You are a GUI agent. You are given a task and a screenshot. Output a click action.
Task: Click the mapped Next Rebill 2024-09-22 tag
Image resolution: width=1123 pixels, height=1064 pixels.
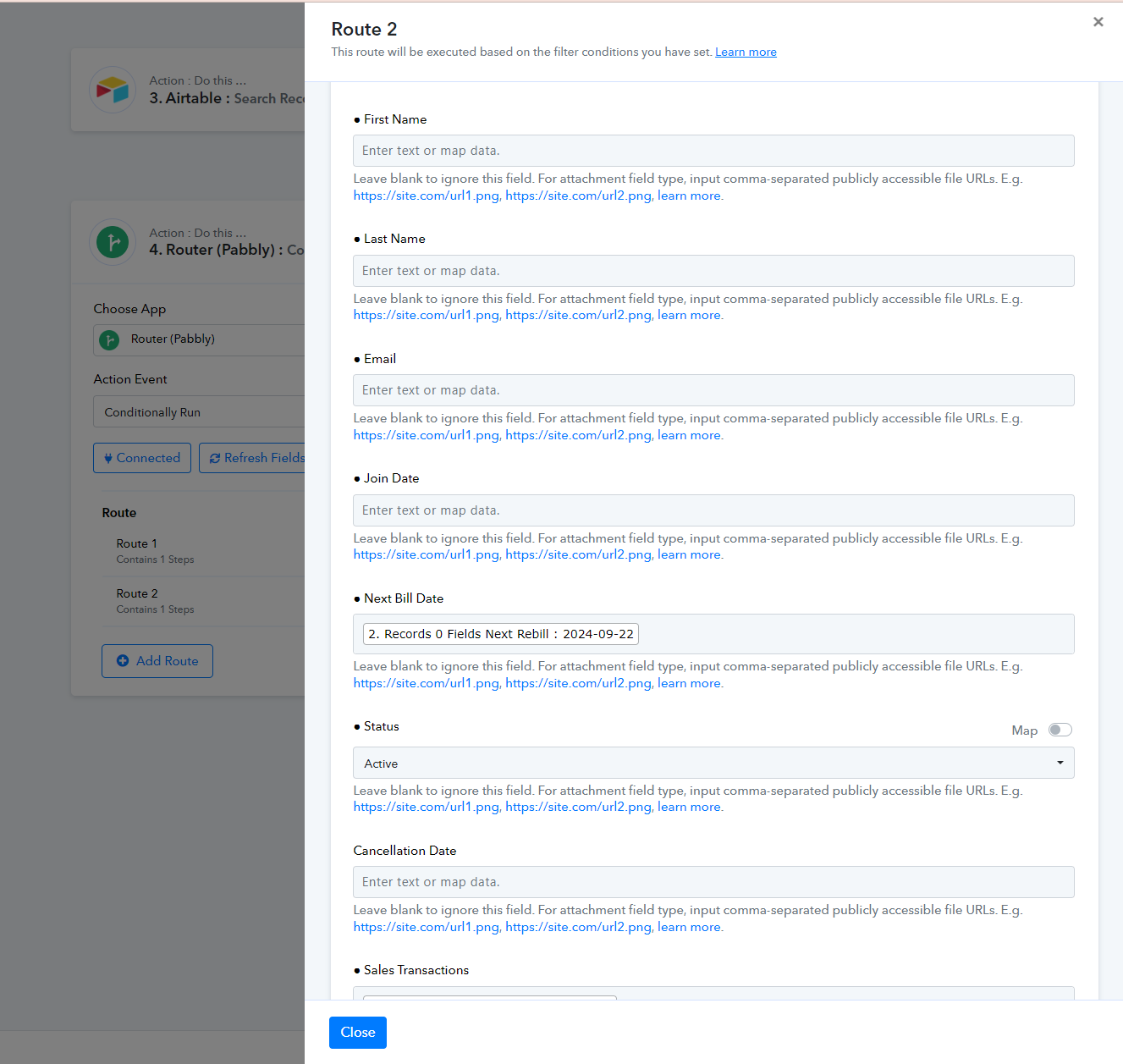501,634
